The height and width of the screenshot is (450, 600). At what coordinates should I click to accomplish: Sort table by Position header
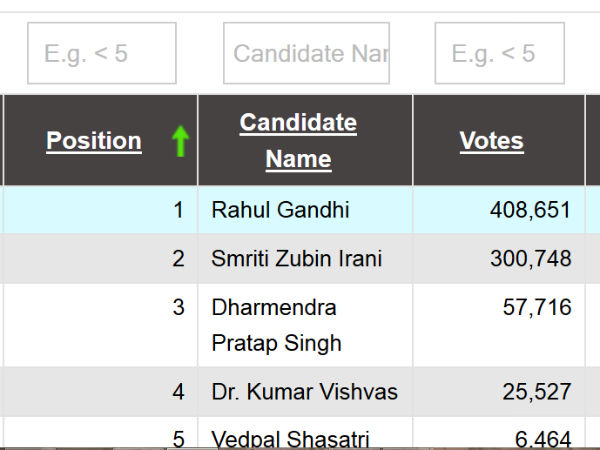pyautogui.click(x=94, y=141)
